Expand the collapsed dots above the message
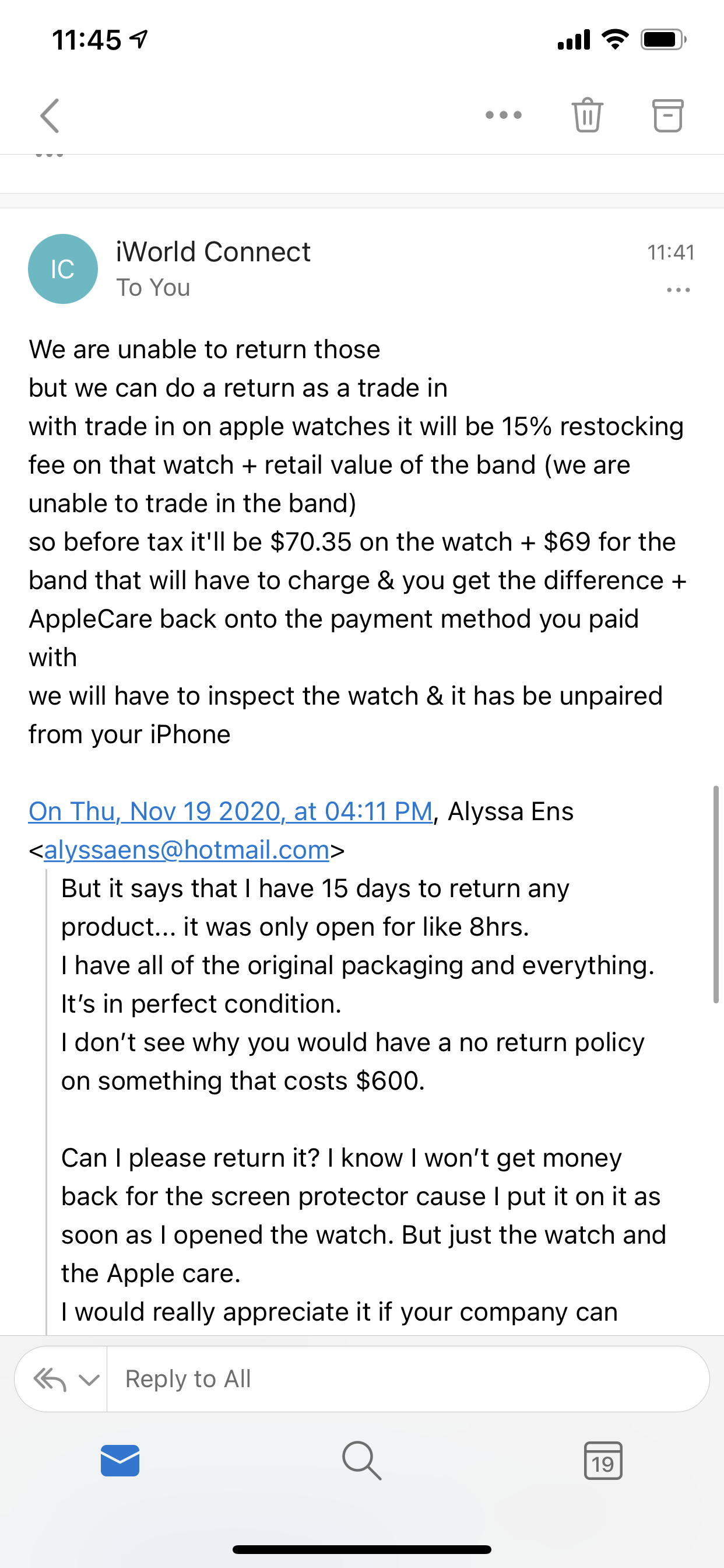The image size is (724, 1568). pyautogui.click(x=50, y=156)
